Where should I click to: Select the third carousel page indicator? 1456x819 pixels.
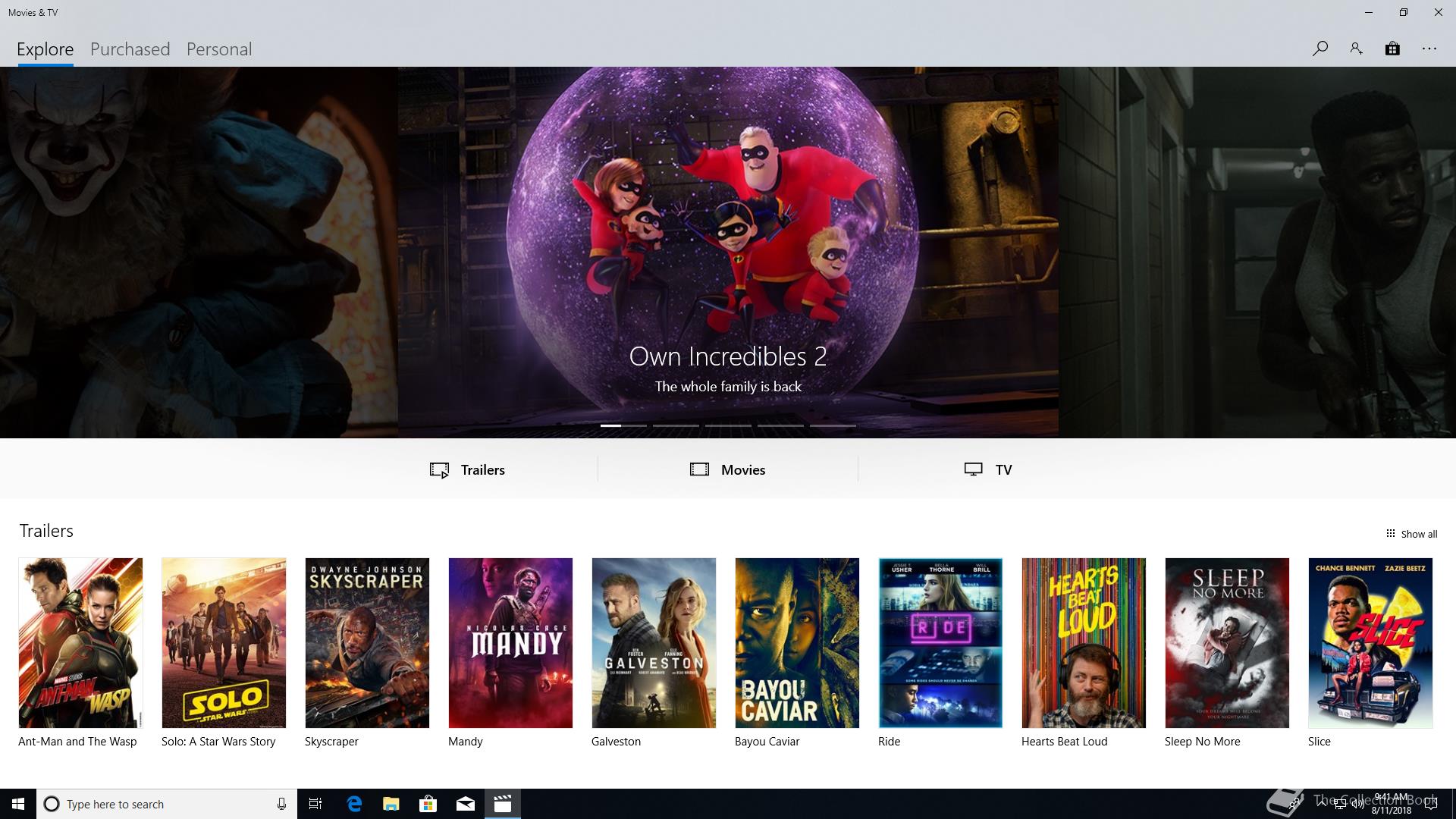pos(728,425)
